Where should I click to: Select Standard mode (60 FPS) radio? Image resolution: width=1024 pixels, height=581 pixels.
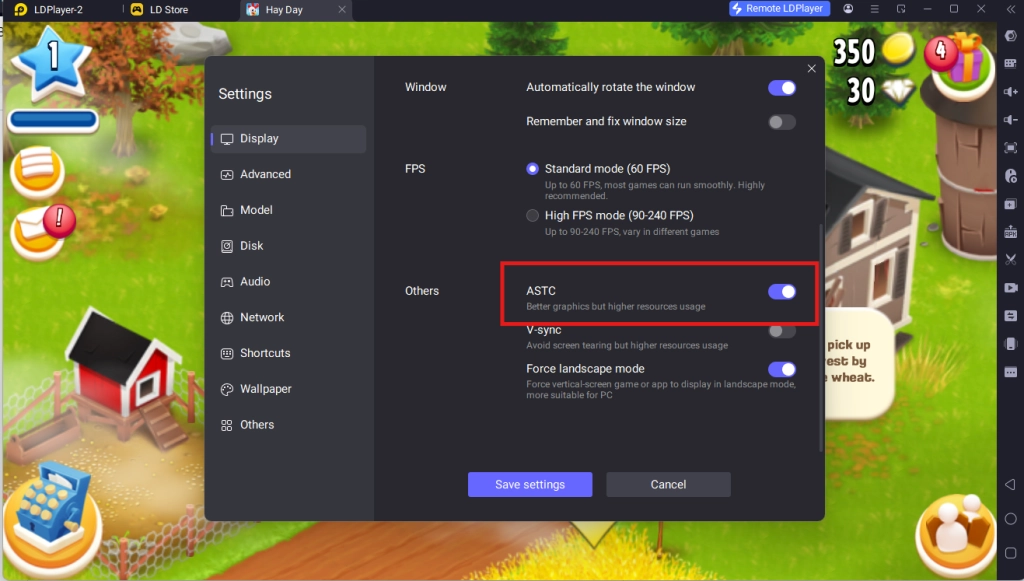pyautogui.click(x=532, y=169)
